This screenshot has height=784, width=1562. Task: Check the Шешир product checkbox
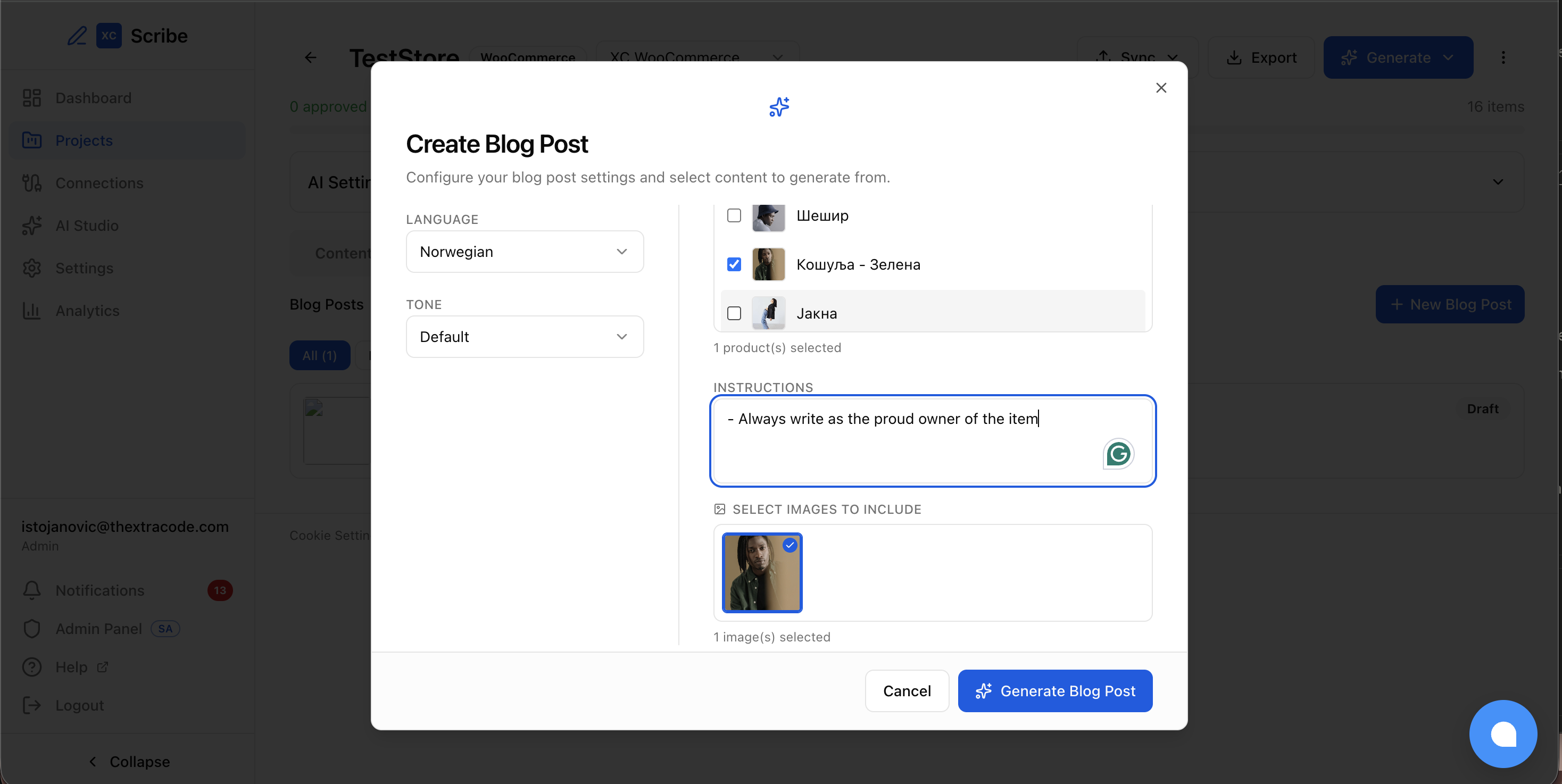pos(734,215)
